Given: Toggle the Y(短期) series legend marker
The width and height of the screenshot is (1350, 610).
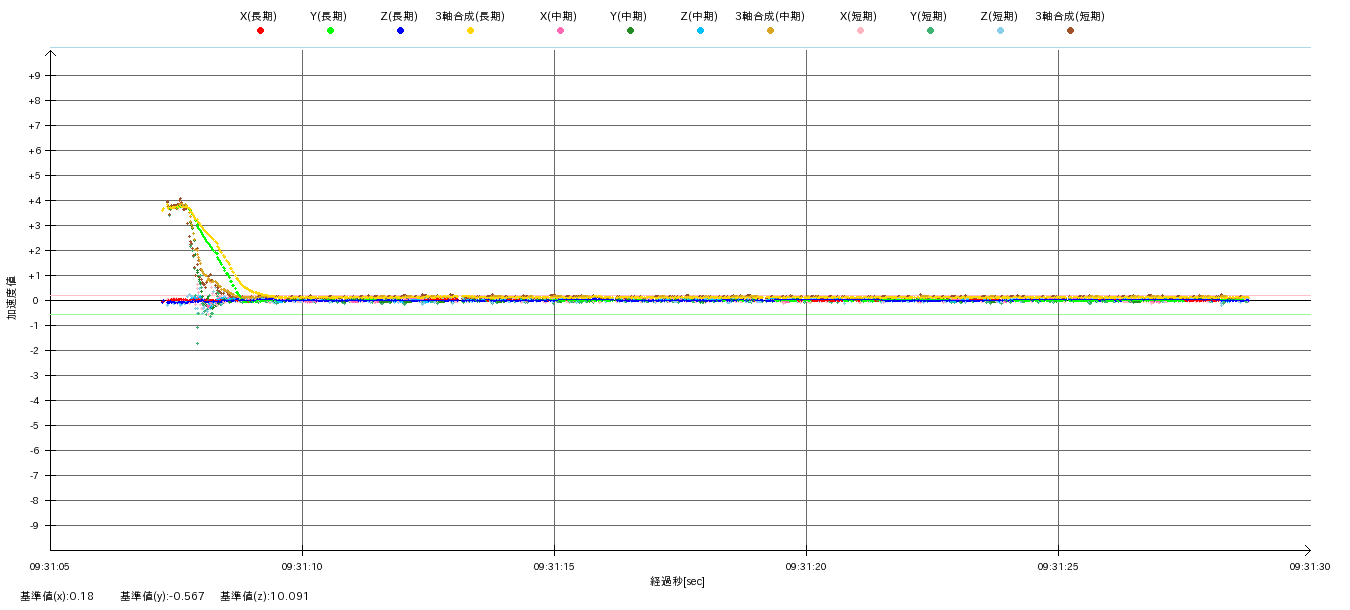Looking at the screenshot, I should coord(930,31).
